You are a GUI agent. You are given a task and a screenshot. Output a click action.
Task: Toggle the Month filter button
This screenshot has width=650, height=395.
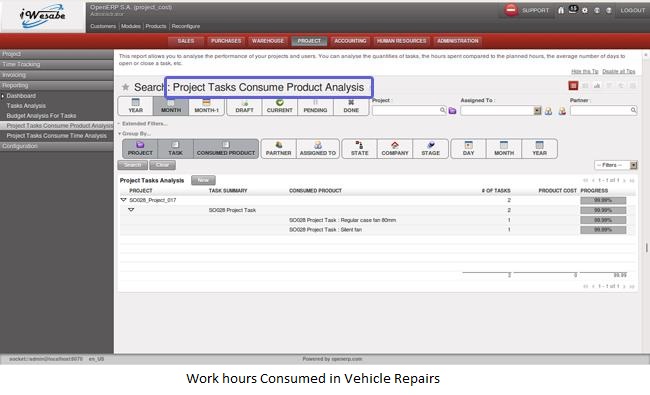click(x=171, y=106)
